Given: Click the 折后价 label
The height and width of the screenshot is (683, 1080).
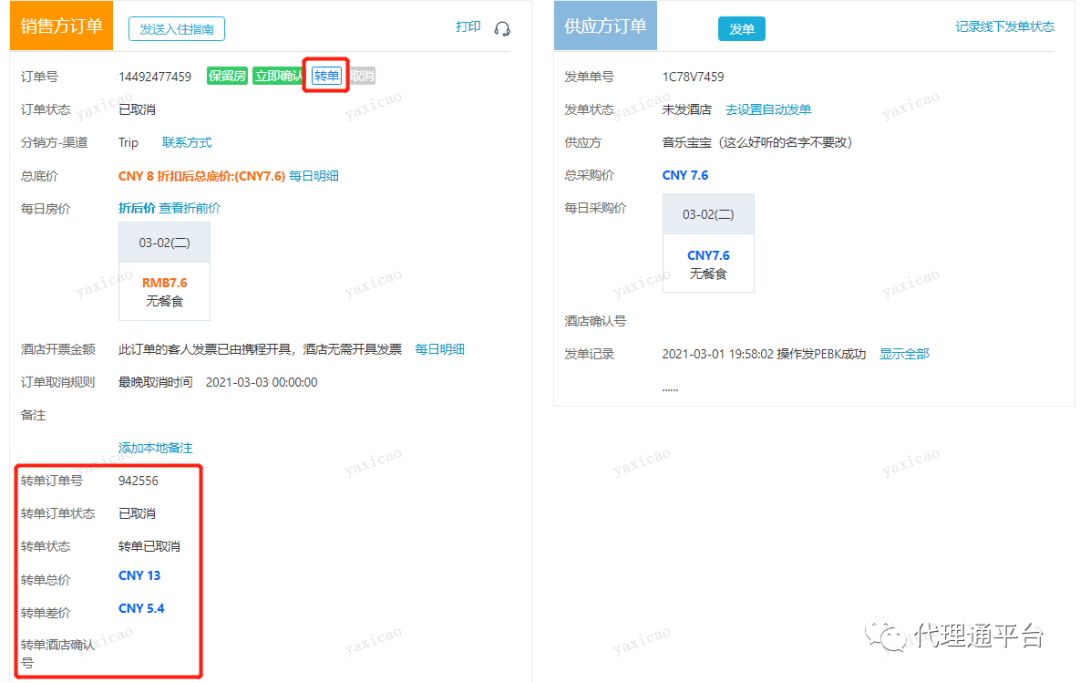Looking at the screenshot, I should coord(136,208).
